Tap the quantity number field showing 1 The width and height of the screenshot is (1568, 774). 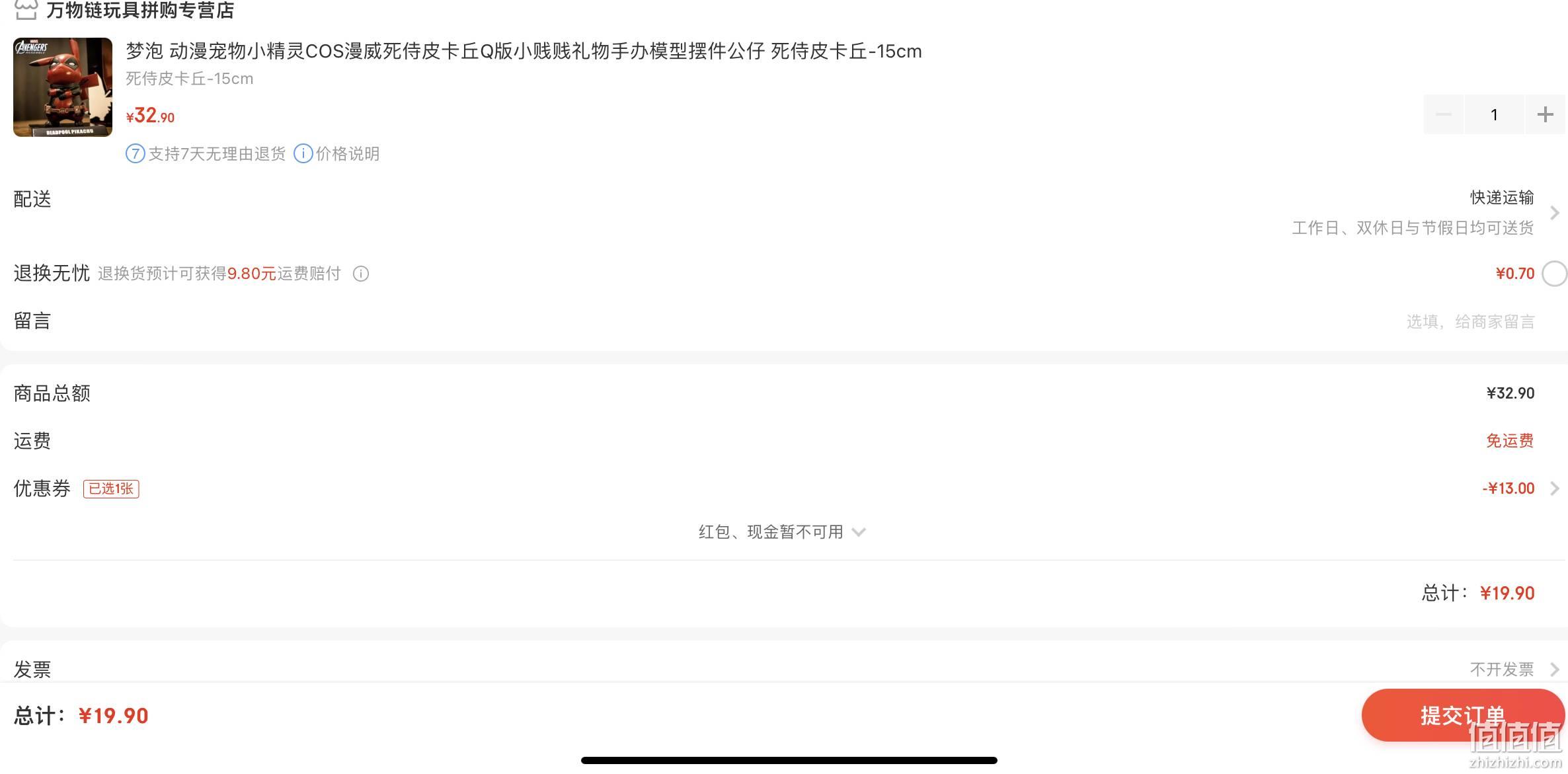point(1494,114)
